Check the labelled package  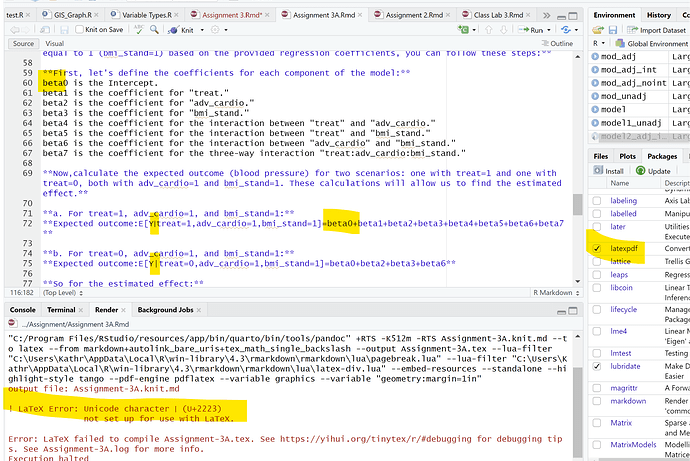(x=597, y=214)
